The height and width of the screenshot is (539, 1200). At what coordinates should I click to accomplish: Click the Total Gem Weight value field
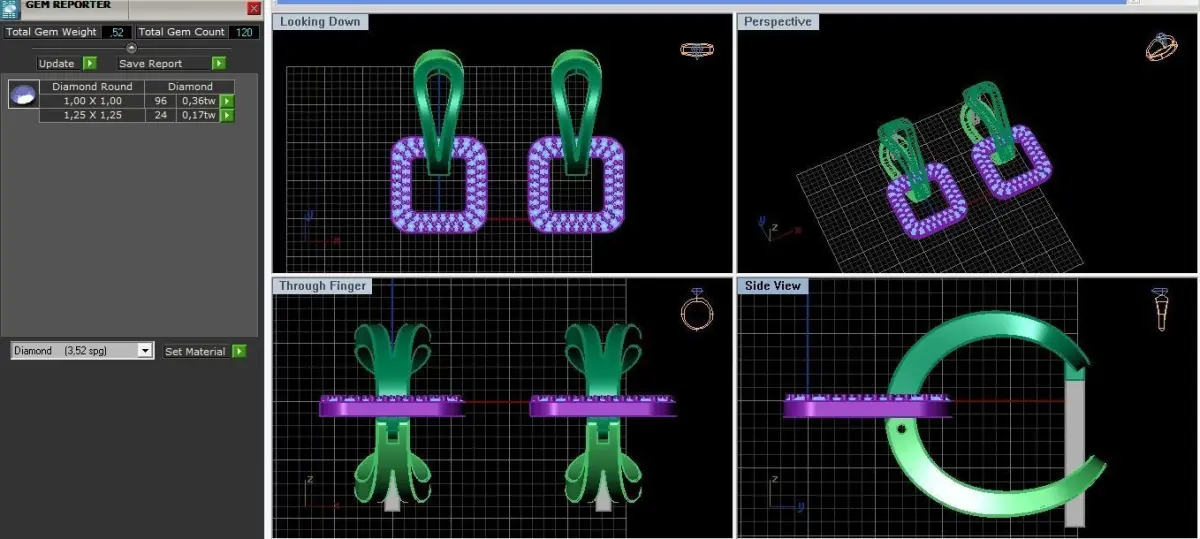pyautogui.click(x=116, y=32)
